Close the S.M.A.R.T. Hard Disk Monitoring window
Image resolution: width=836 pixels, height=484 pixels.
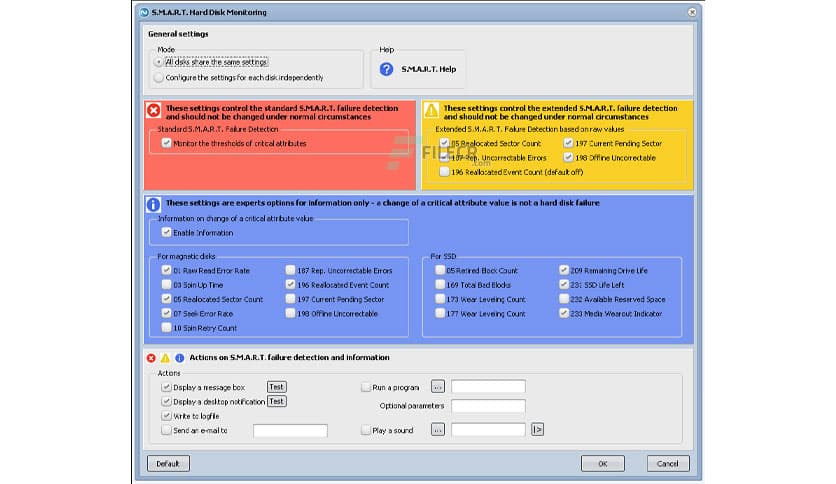coord(692,12)
